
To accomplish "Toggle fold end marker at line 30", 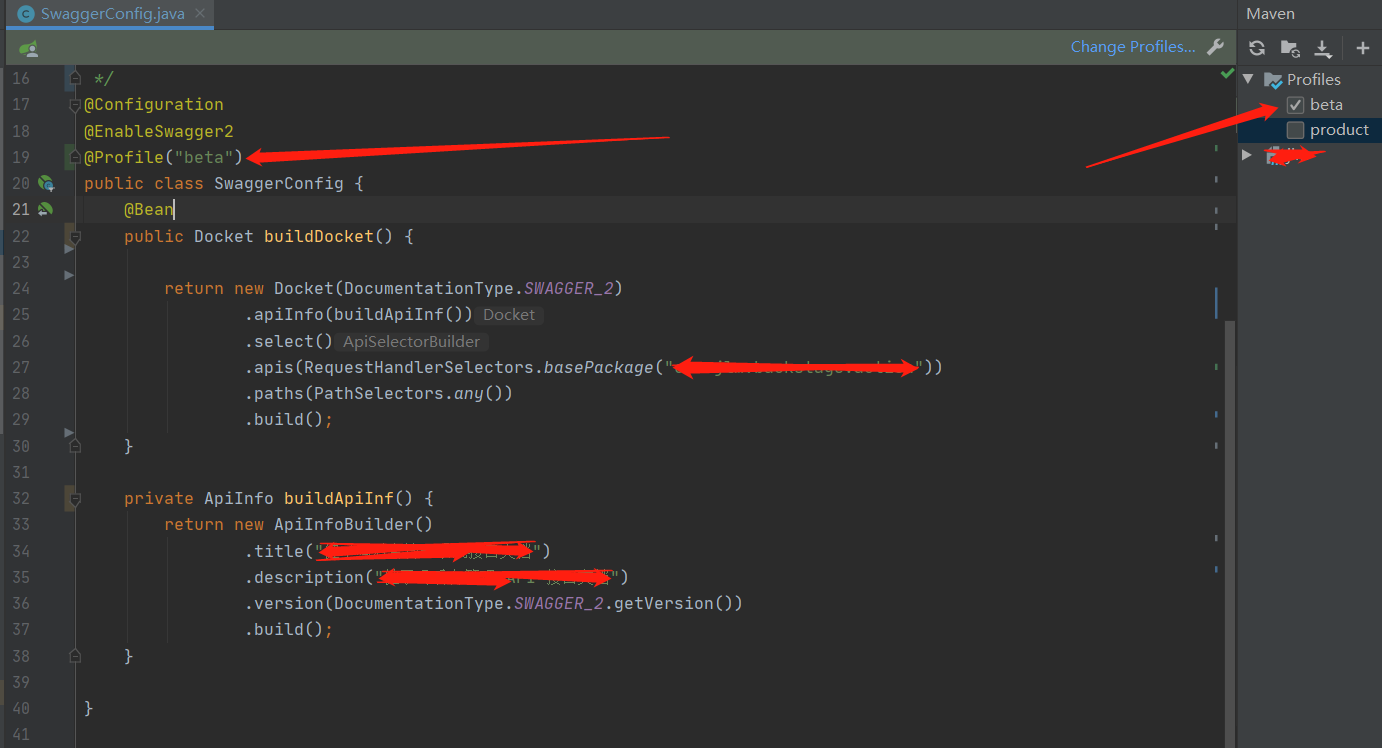I will click(74, 446).
